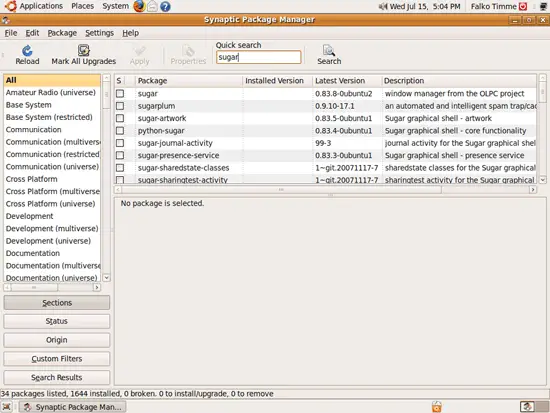Click the Apply toolbar icon

(x=140, y=51)
